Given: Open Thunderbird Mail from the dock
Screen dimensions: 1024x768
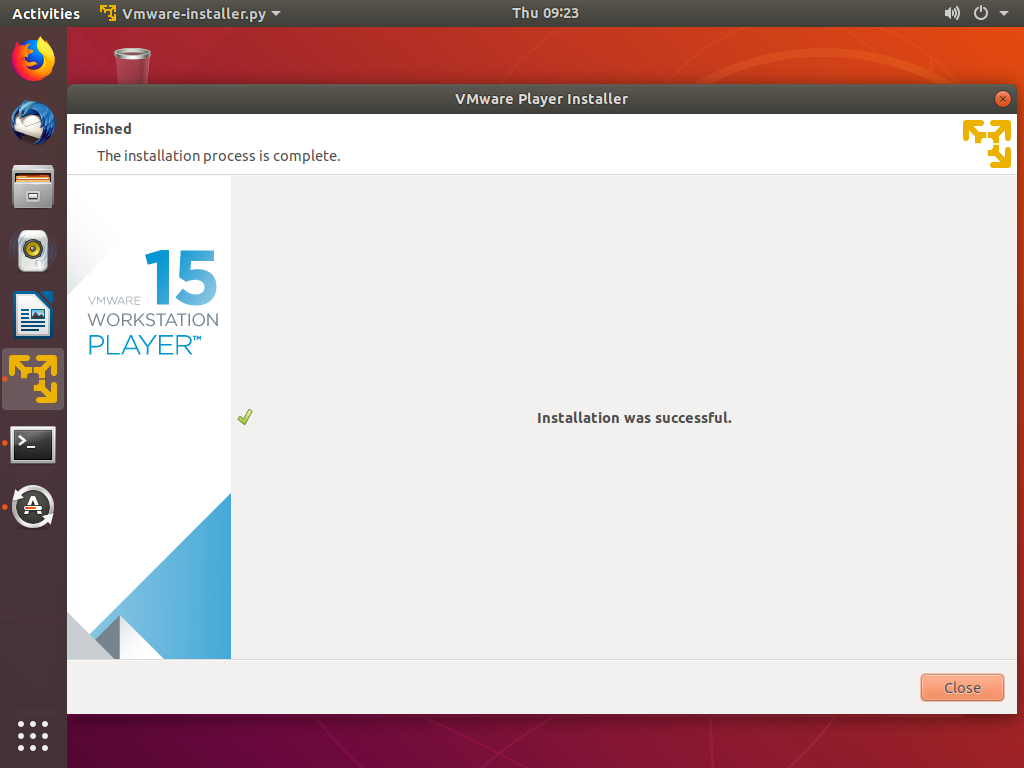Looking at the screenshot, I should [x=33, y=123].
